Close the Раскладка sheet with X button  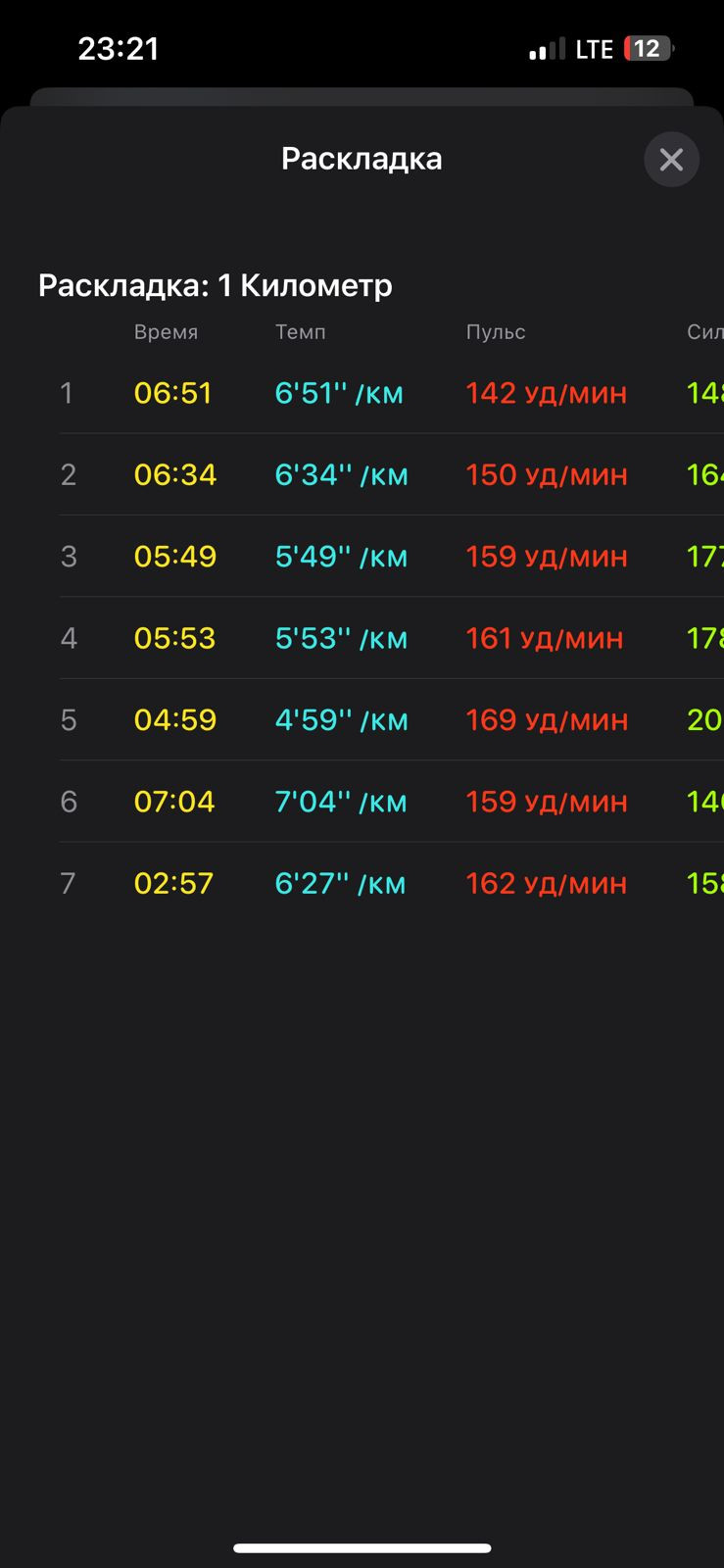tap(671, 160)
